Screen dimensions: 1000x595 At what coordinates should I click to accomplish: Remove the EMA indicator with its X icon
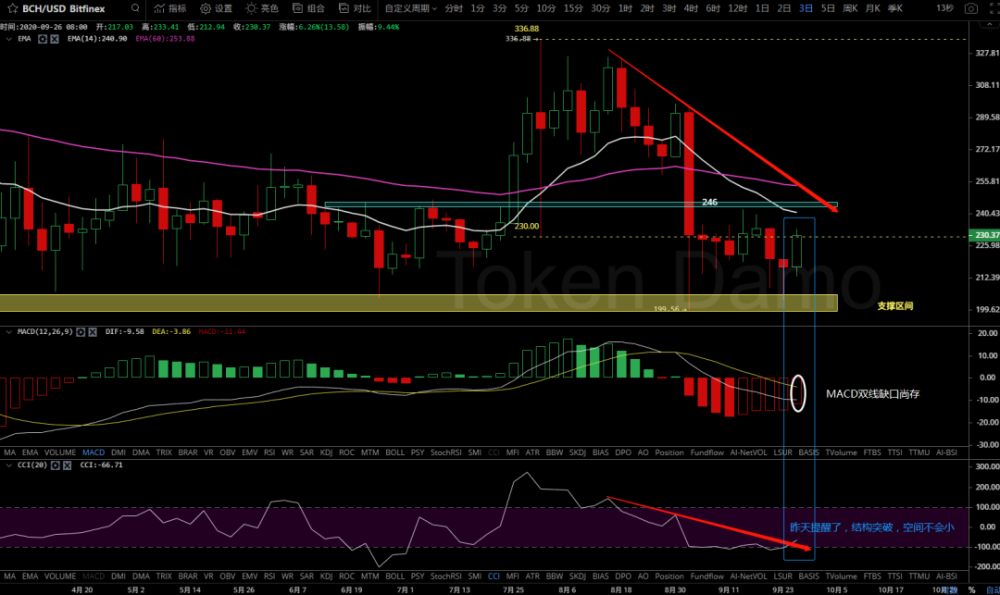pyautogui.click(x=54, y=39)
